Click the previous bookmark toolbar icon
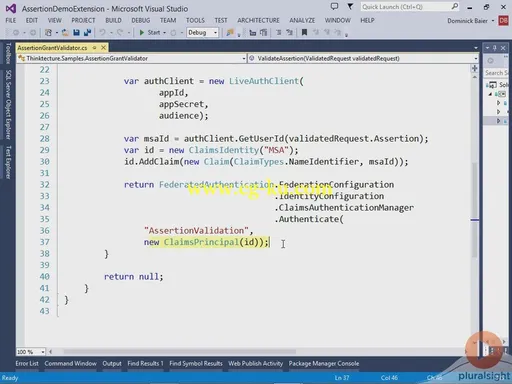This screenshot has height=384, width=512. (316, 33)
